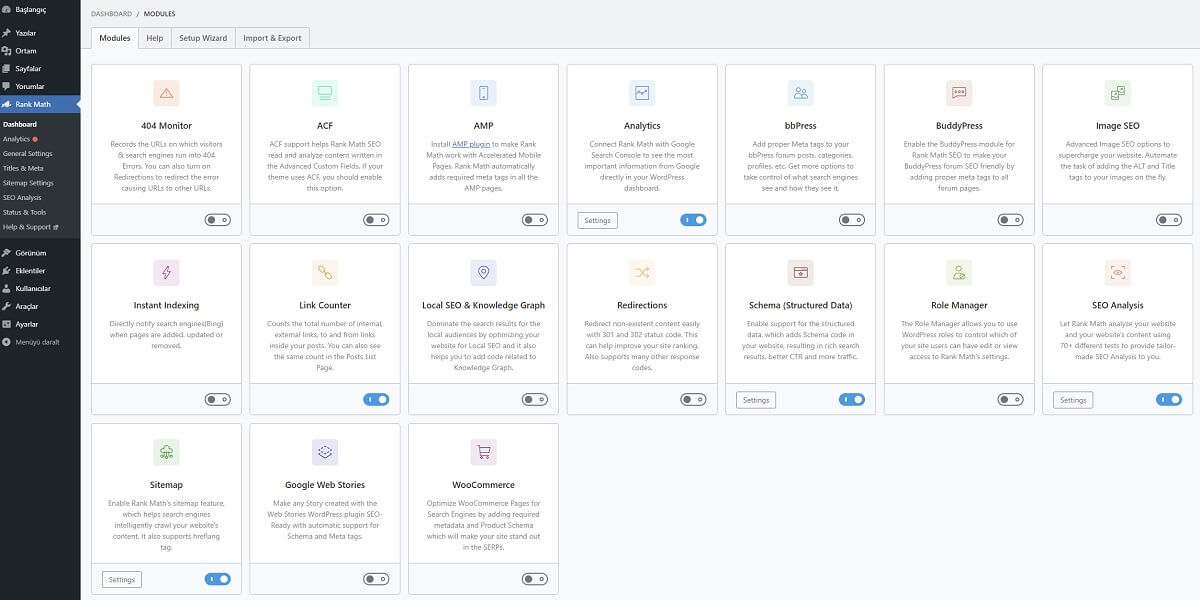Click the AMP mobile module icon
1200x600 pixels.
point(483,93)
